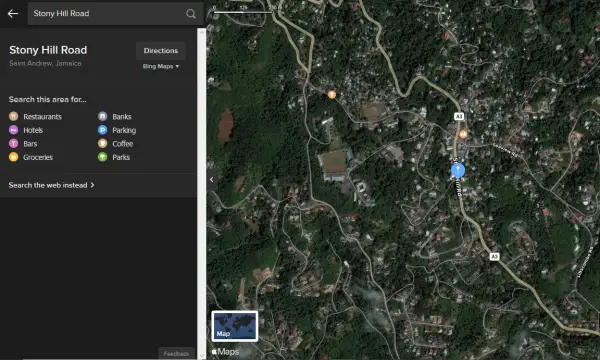This screenshot has width=600, height=360.
Task: Click the blue location pin on the map
Action: [458, 170]
